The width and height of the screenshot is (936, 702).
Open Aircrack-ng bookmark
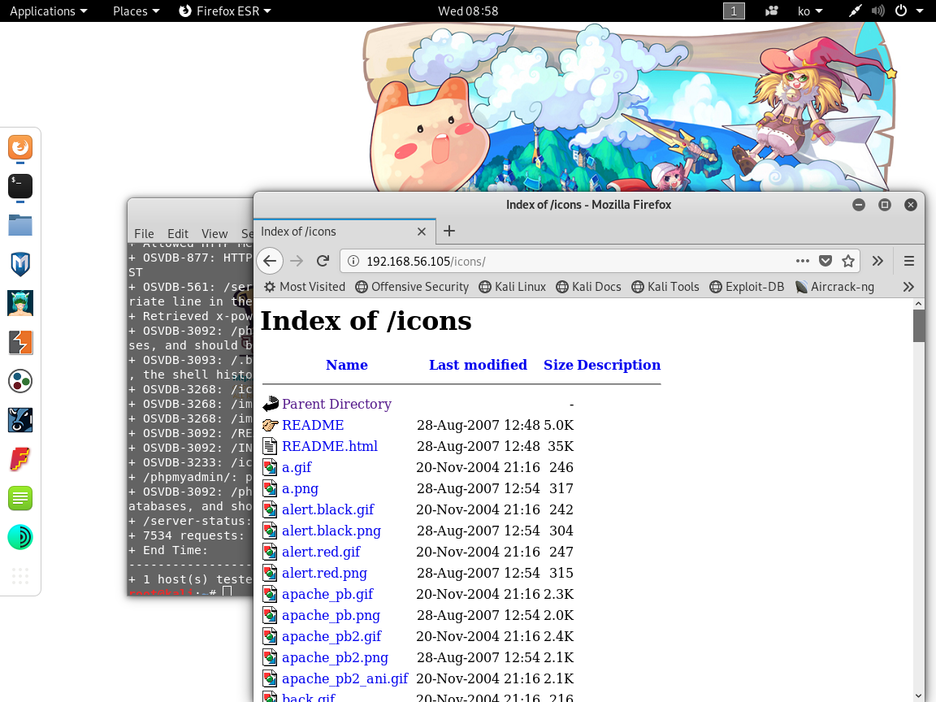point(835,287)
